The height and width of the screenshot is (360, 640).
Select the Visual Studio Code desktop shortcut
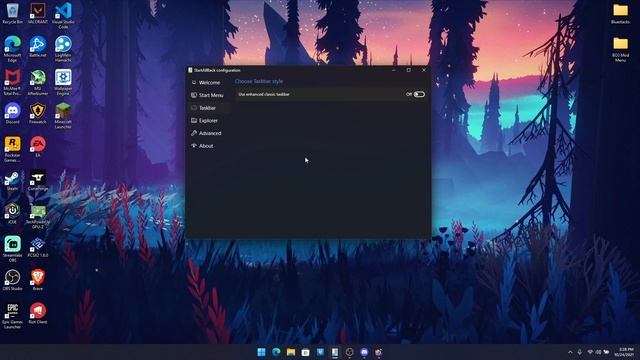coord(63,16)
